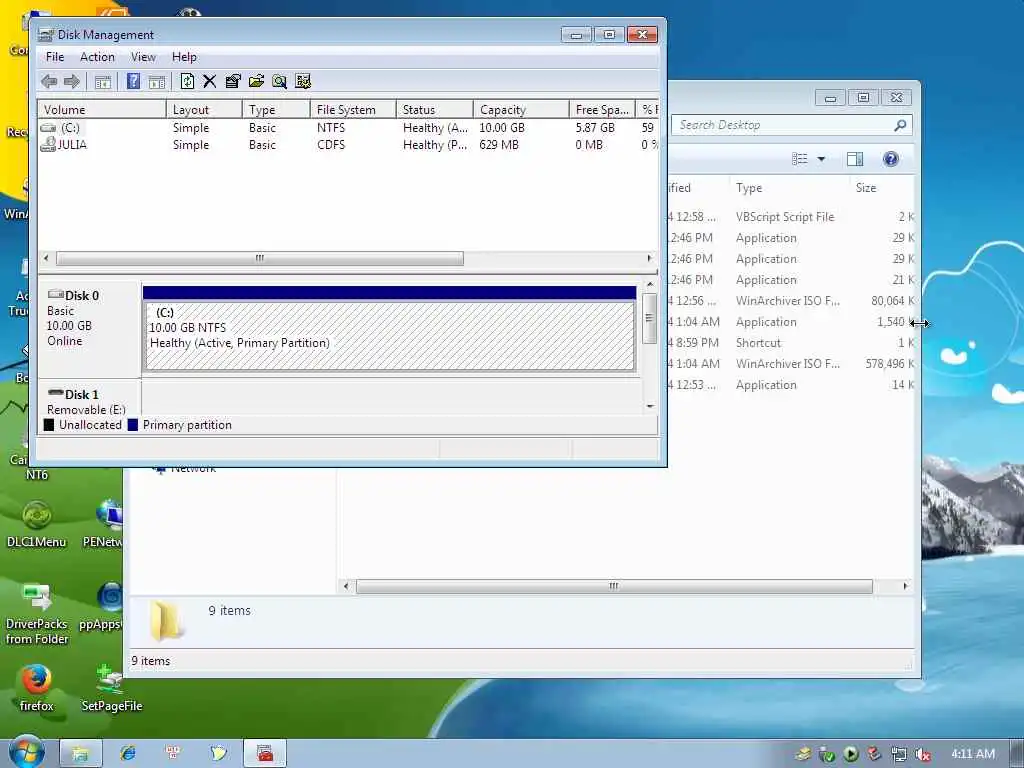The image size is (1024, 768).
Task: Toggle the action pane toolbar icon
Action: (157, 82)
